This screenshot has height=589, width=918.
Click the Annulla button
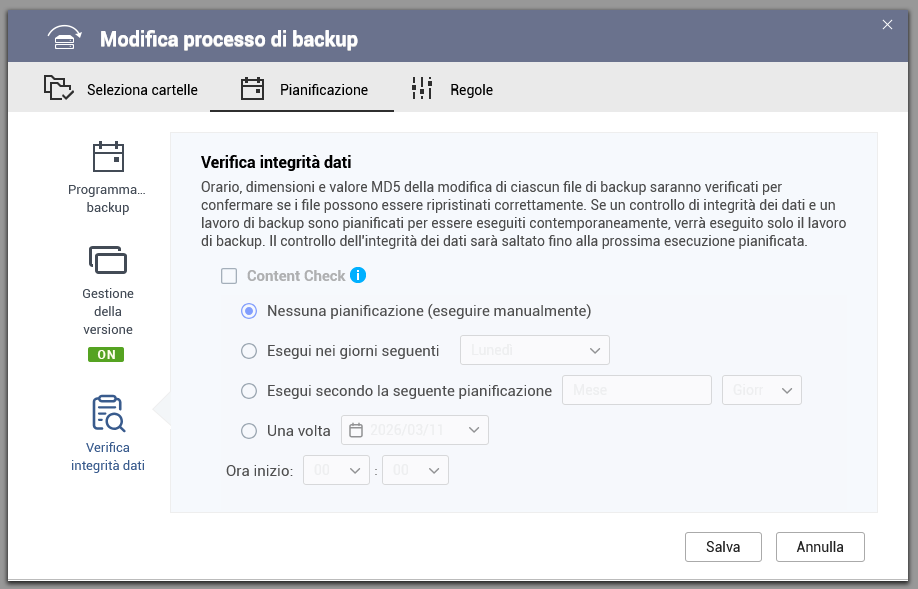click(x=820, y=547)
